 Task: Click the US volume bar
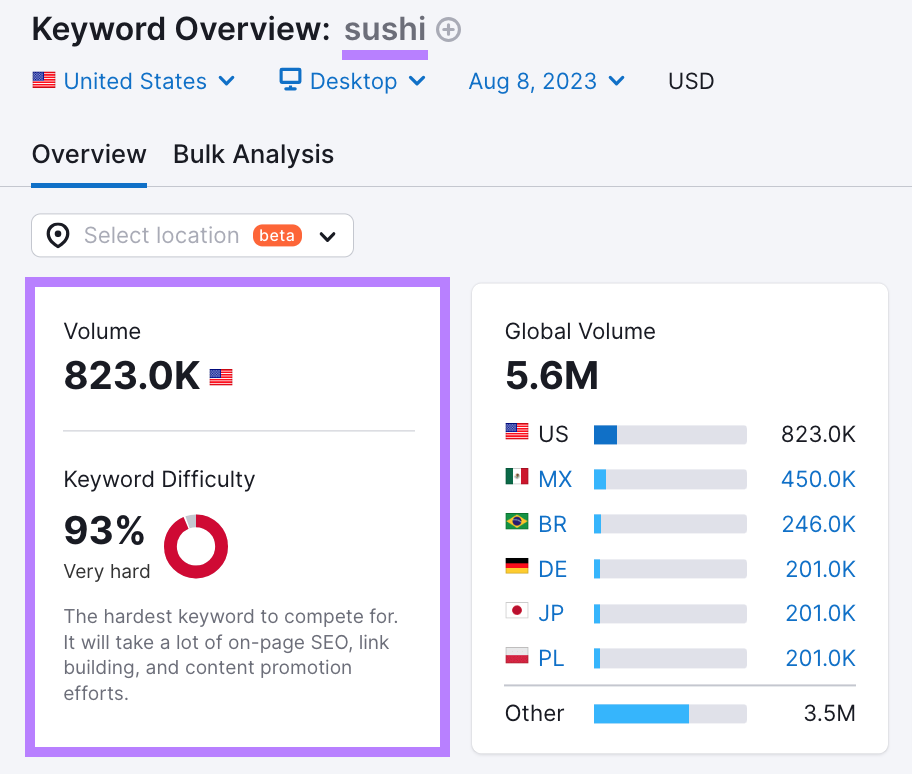[x=670, y=435]
